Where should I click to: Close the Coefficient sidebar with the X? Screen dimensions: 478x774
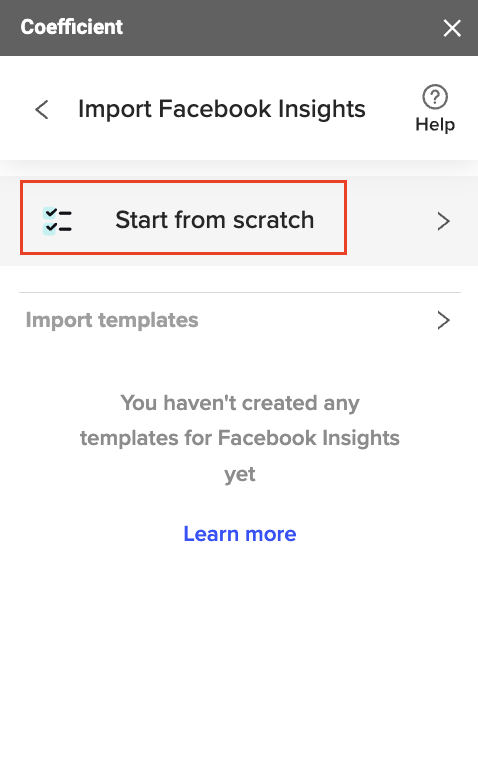452,28
